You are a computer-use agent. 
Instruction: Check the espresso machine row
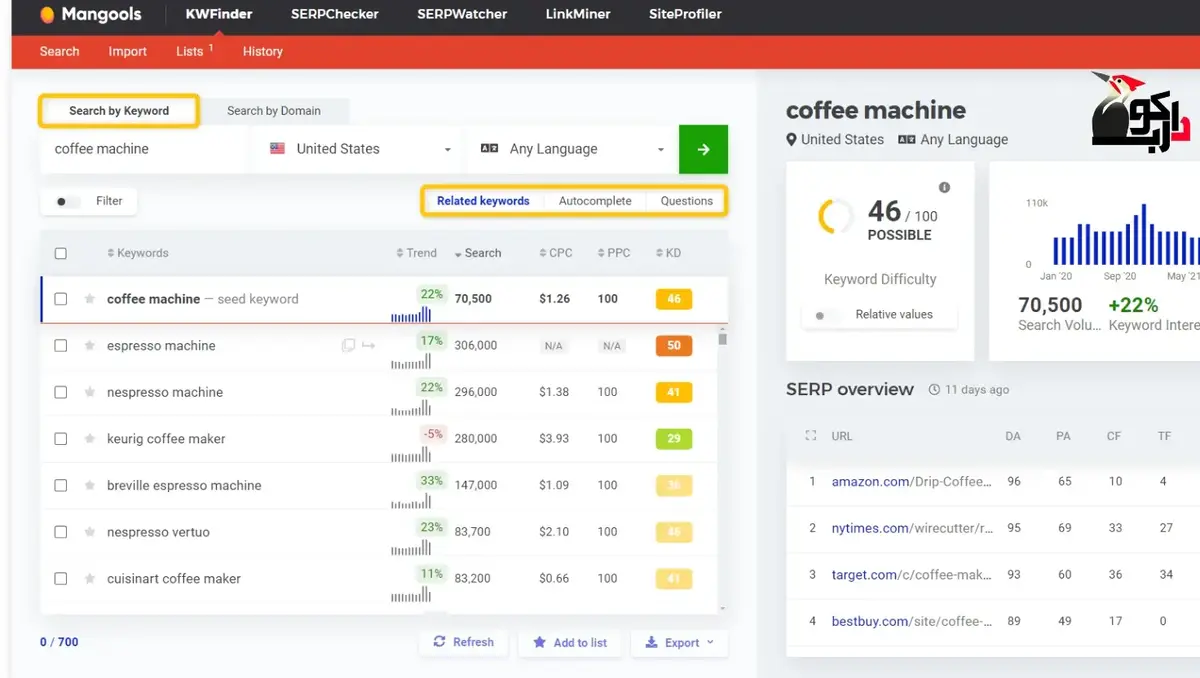pos(61,346)
